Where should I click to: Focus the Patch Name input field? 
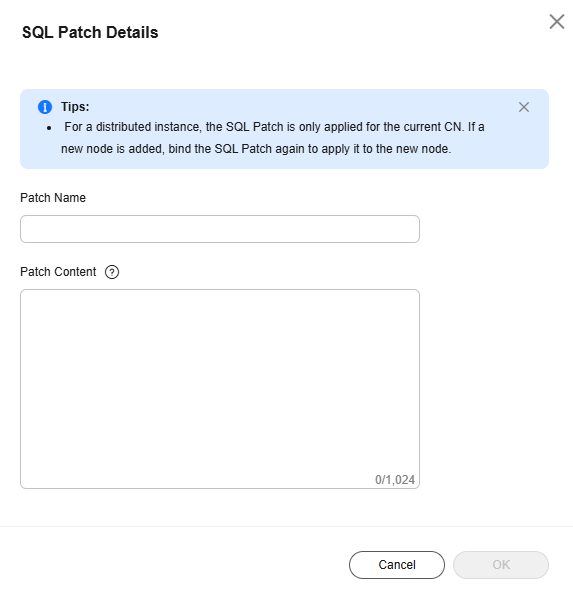[220, 229]
